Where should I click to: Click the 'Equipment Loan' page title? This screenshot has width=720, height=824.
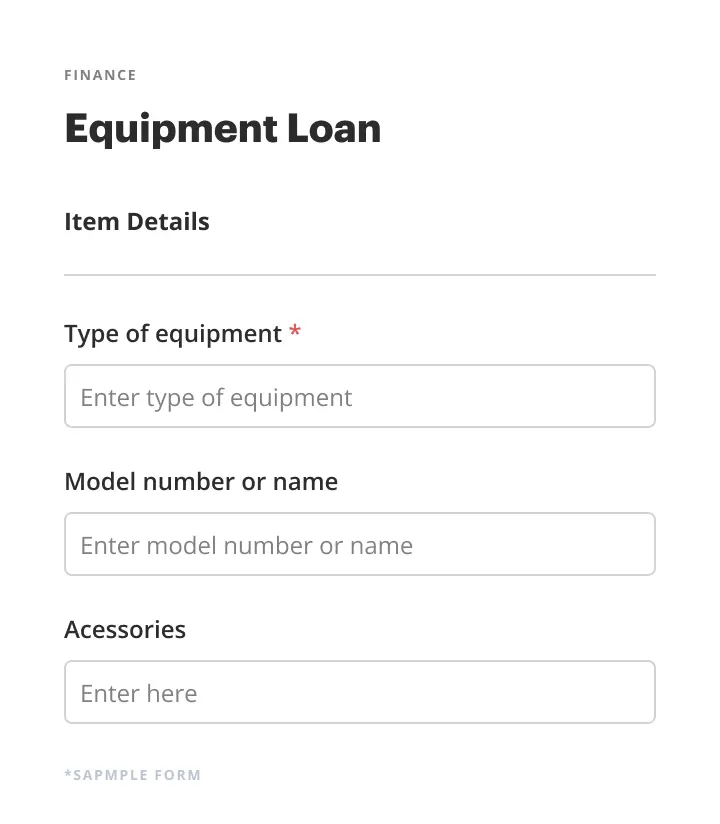222,129
